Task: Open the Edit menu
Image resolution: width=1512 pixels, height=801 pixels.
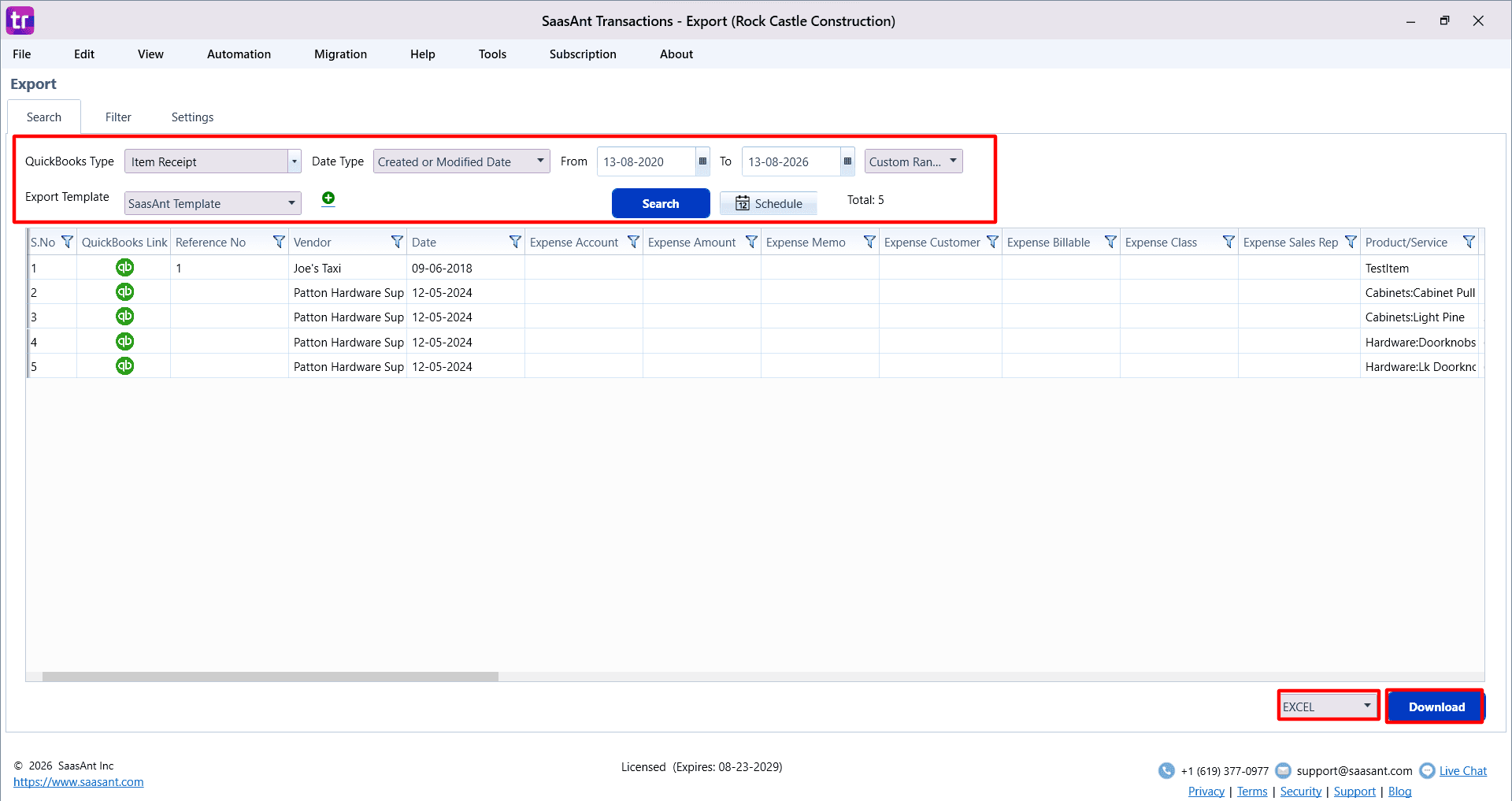Action: click(84, 54)
